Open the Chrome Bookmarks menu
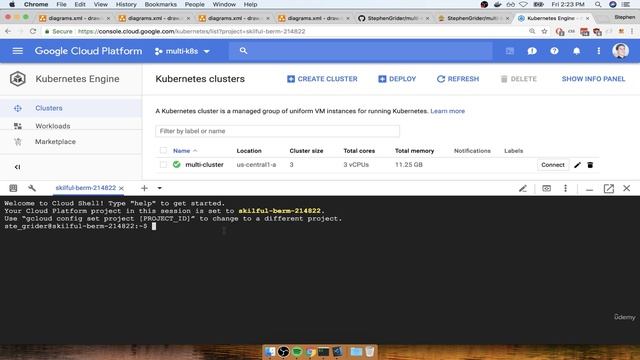 click(x=161, y=4)
